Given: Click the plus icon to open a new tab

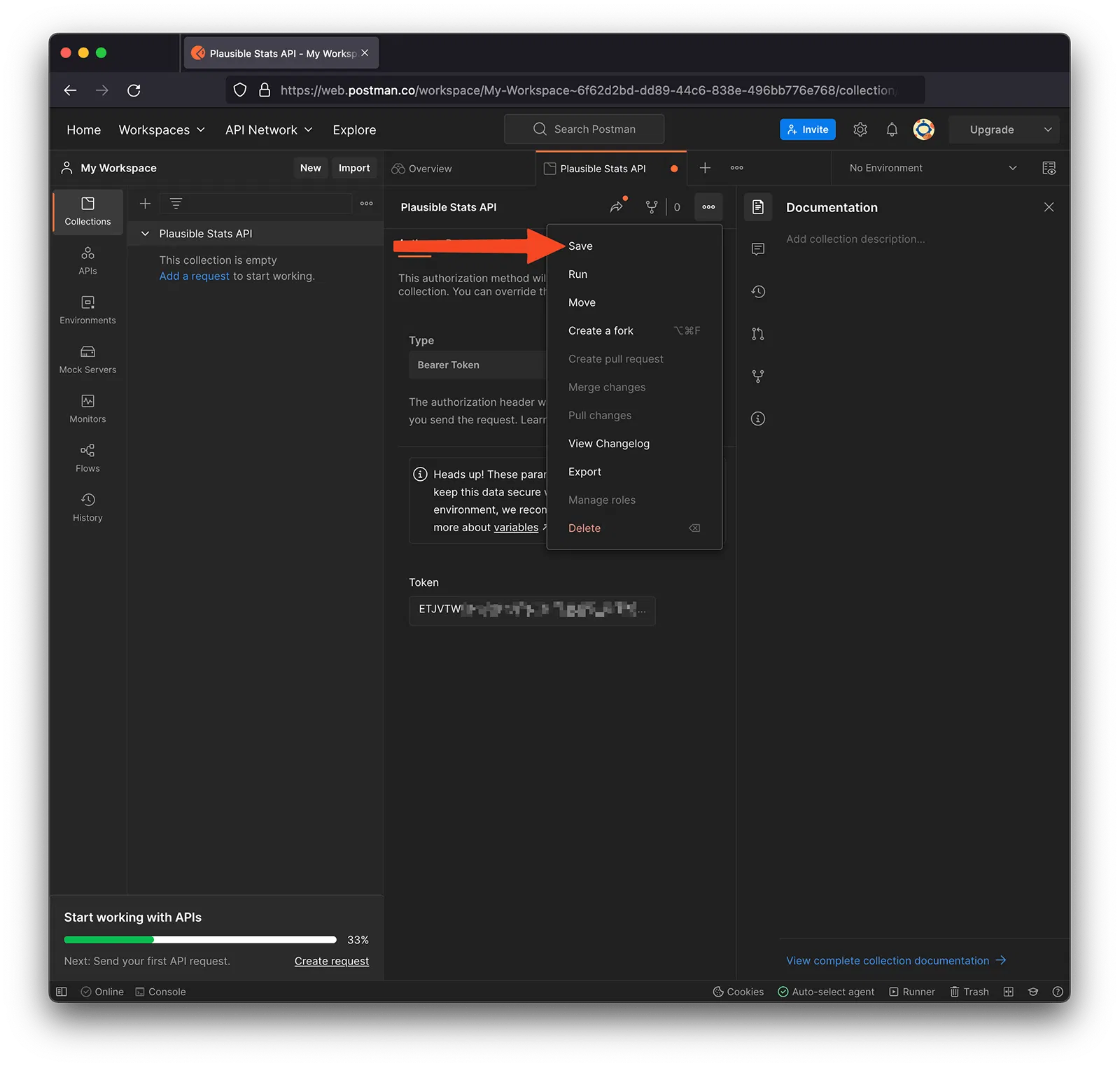Looking at the screenshot, I should point(705,168).
